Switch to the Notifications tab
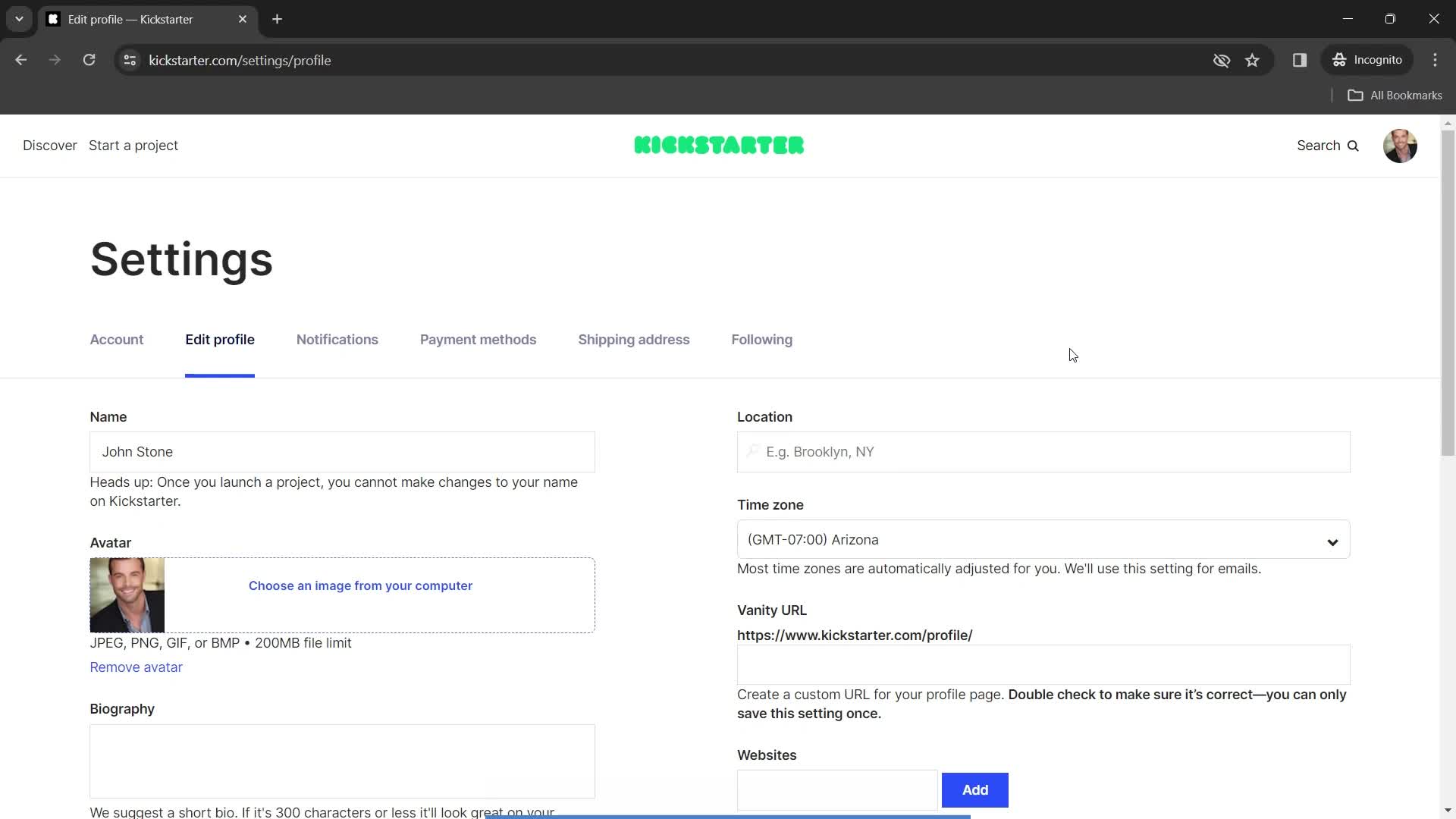The image size is (1456, 819). [x=337, y=339]
